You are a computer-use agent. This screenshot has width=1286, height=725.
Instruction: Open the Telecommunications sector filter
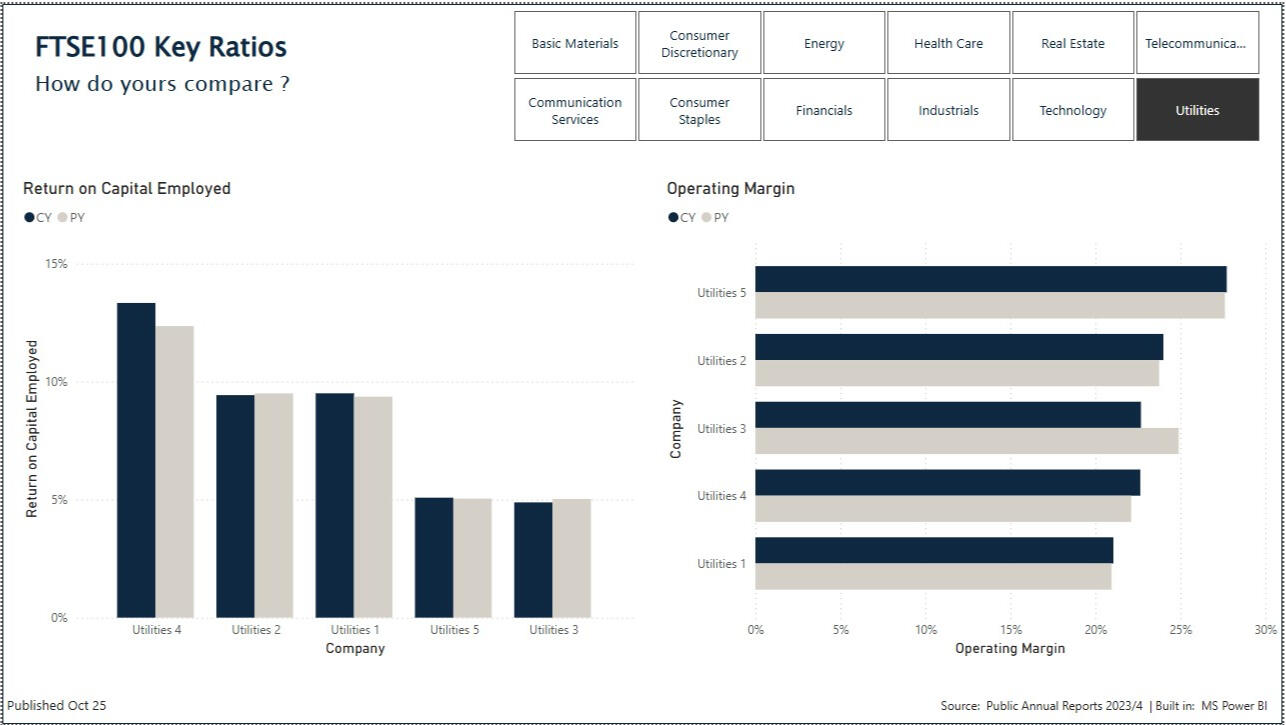pos(1197,43)
